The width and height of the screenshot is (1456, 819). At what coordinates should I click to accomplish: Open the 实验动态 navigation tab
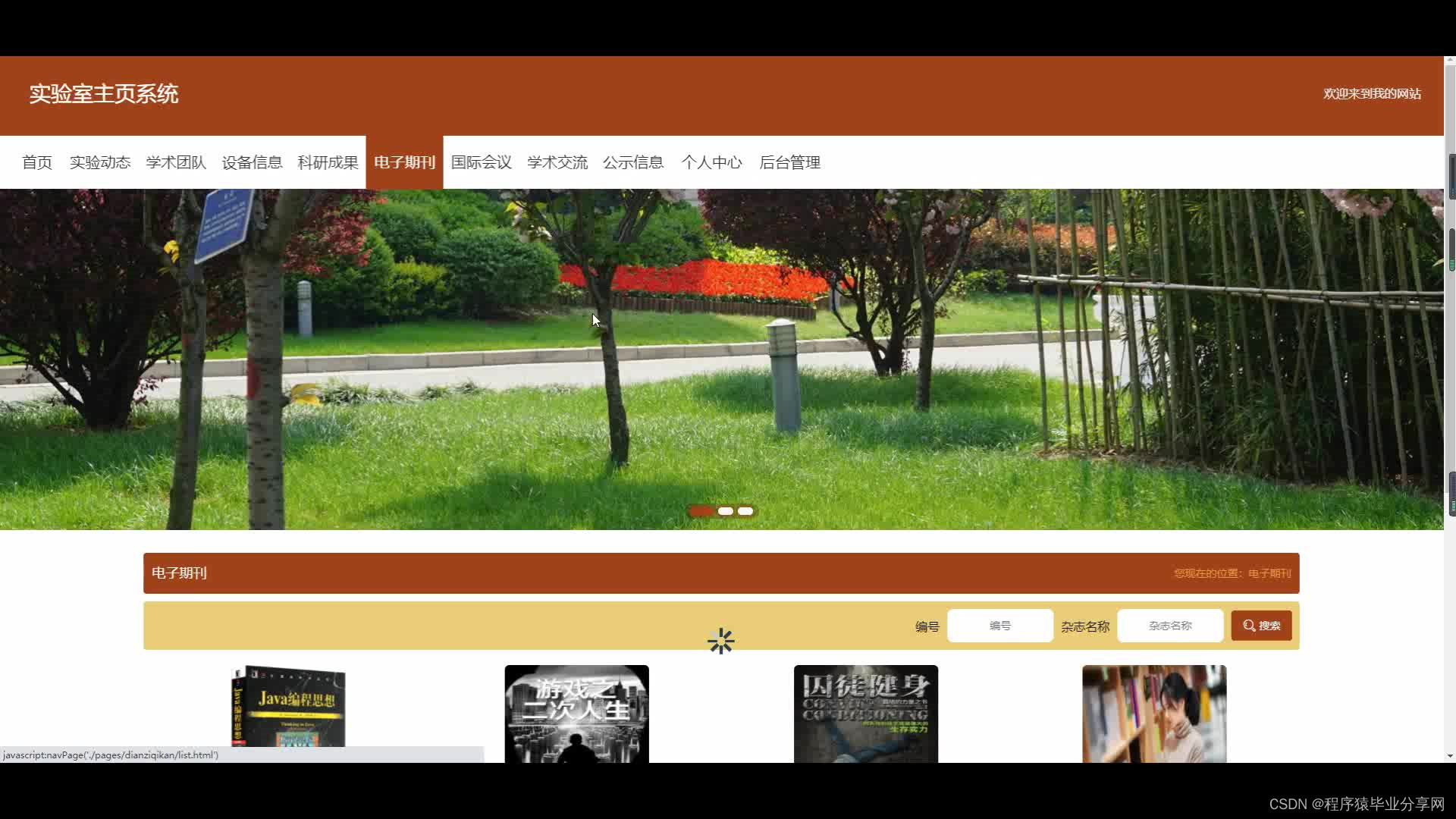[100, 162]
